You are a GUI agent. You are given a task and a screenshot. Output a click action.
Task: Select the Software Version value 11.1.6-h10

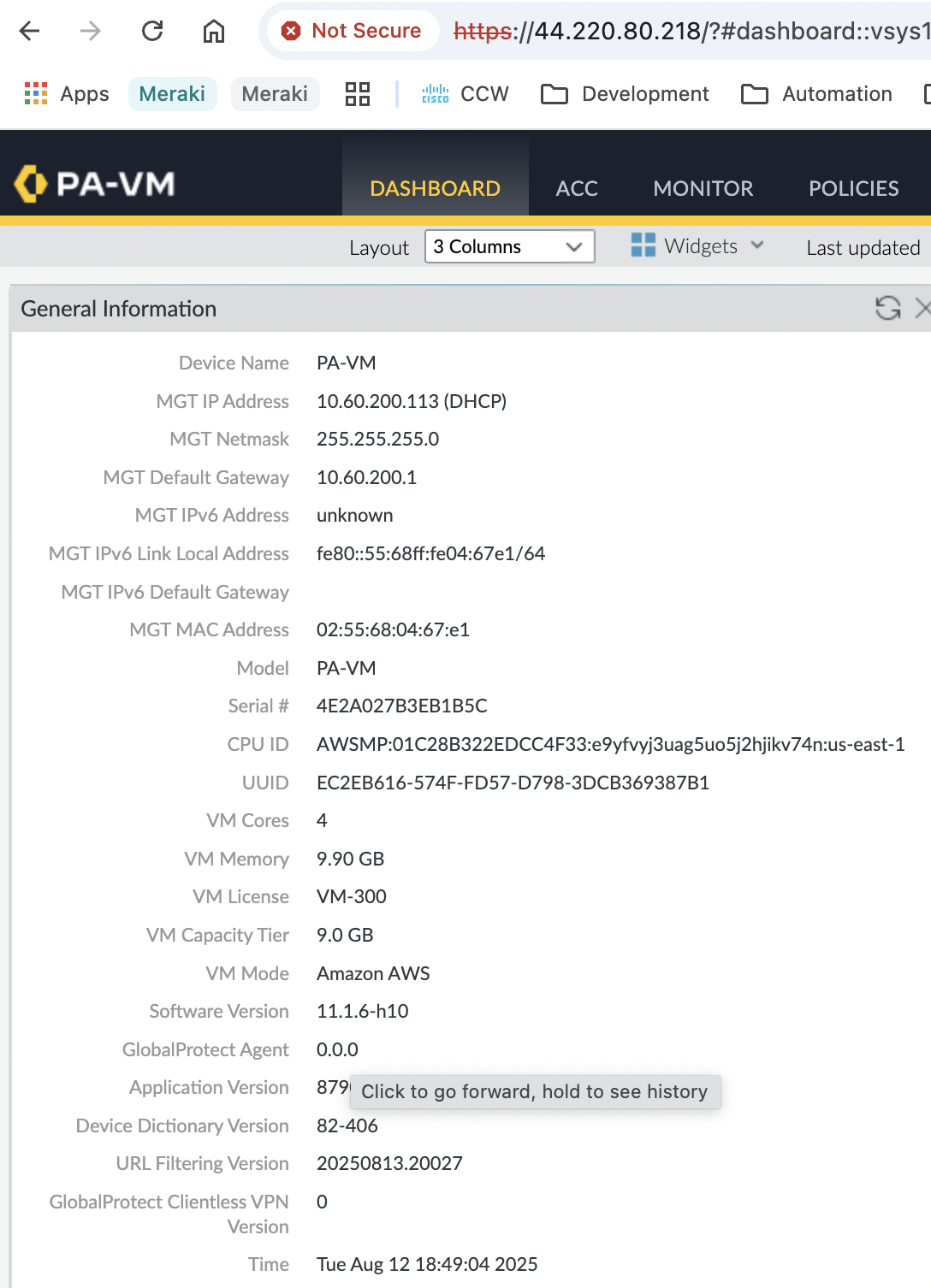coord(363,1011)
